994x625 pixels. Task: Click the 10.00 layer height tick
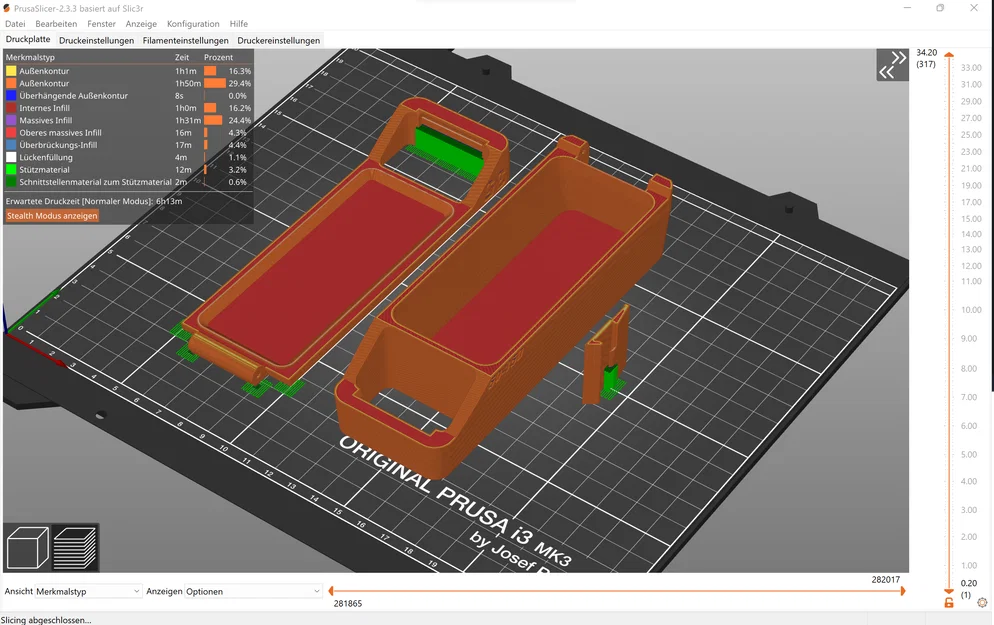(971, 310)
